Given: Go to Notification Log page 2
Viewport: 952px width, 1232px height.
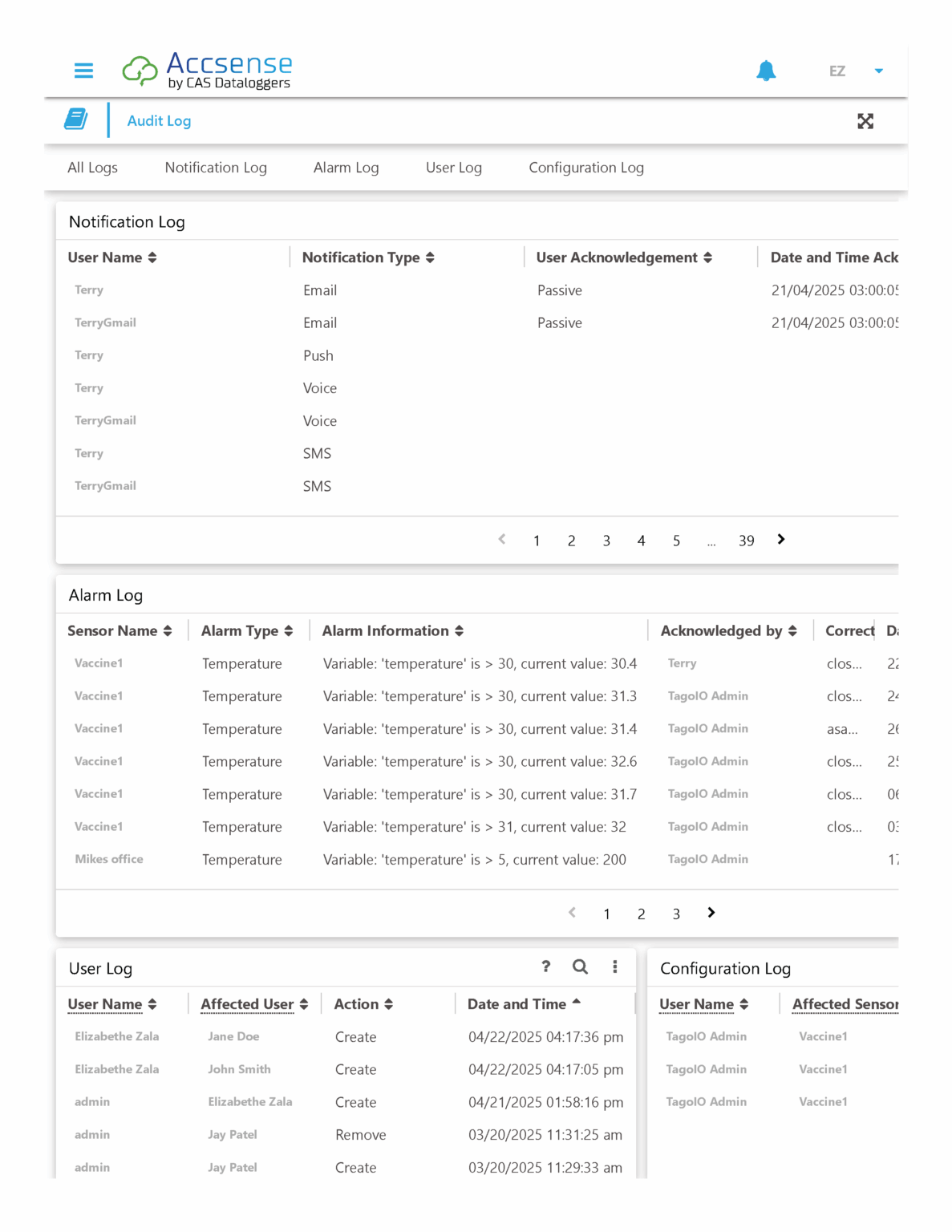Looking at the screenshot, I should (x=571, y=541).
